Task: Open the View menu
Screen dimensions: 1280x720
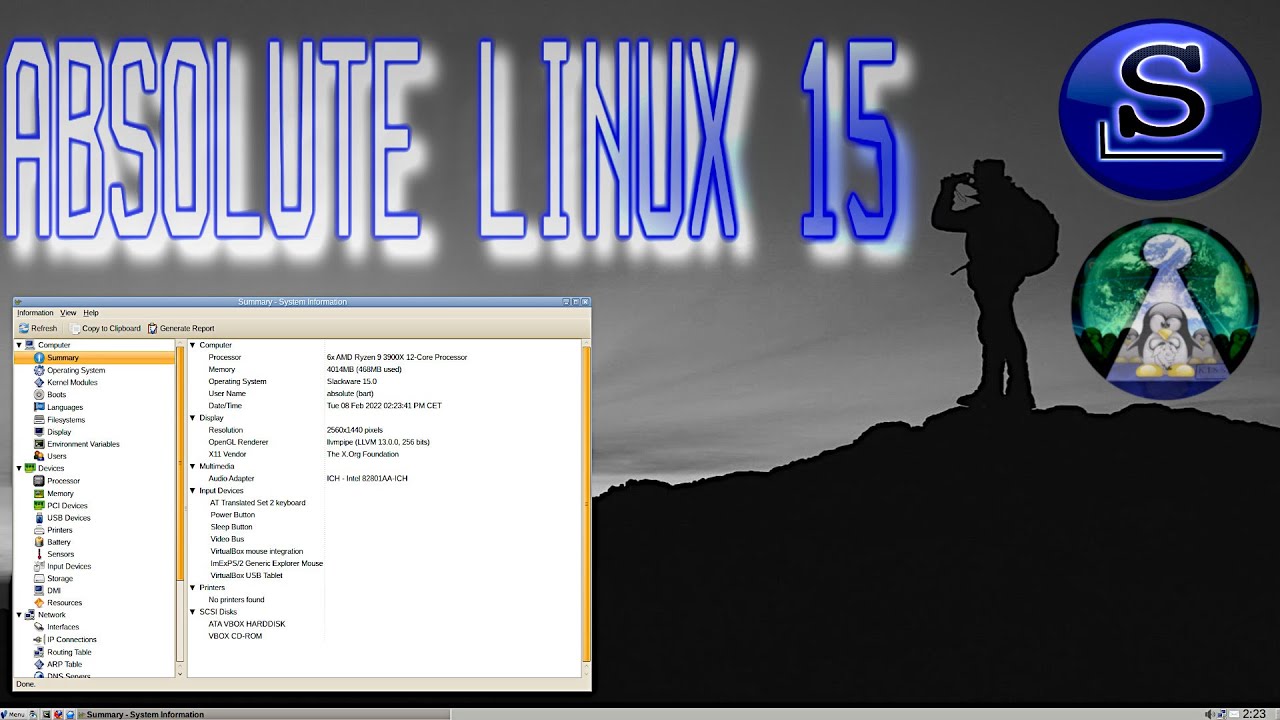Action: (68, 313)
